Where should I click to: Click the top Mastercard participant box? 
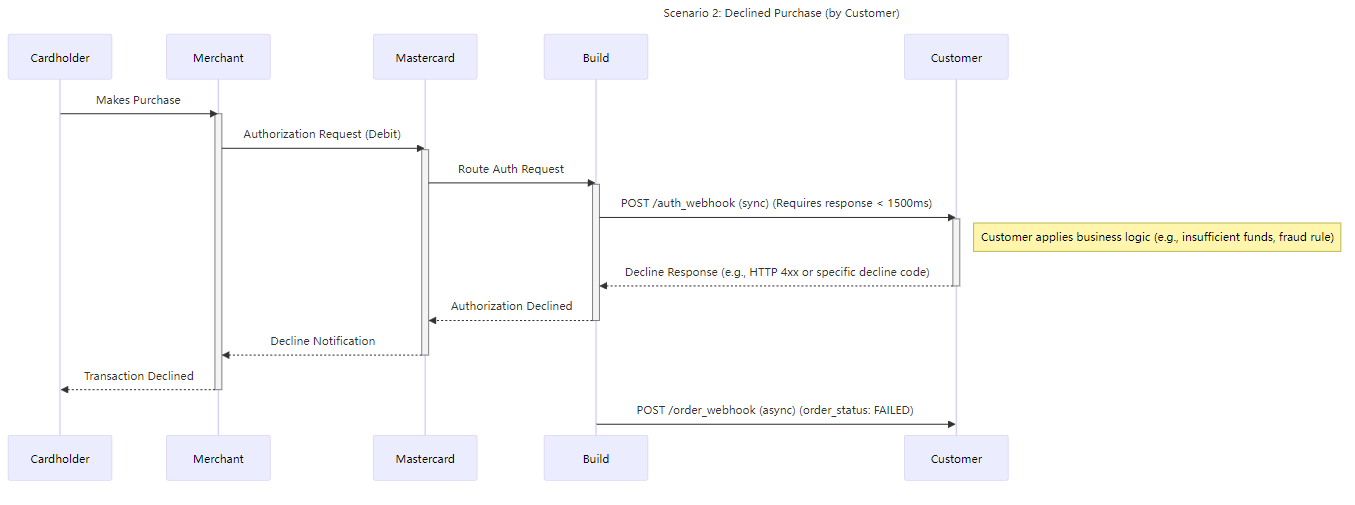[425, 58]
